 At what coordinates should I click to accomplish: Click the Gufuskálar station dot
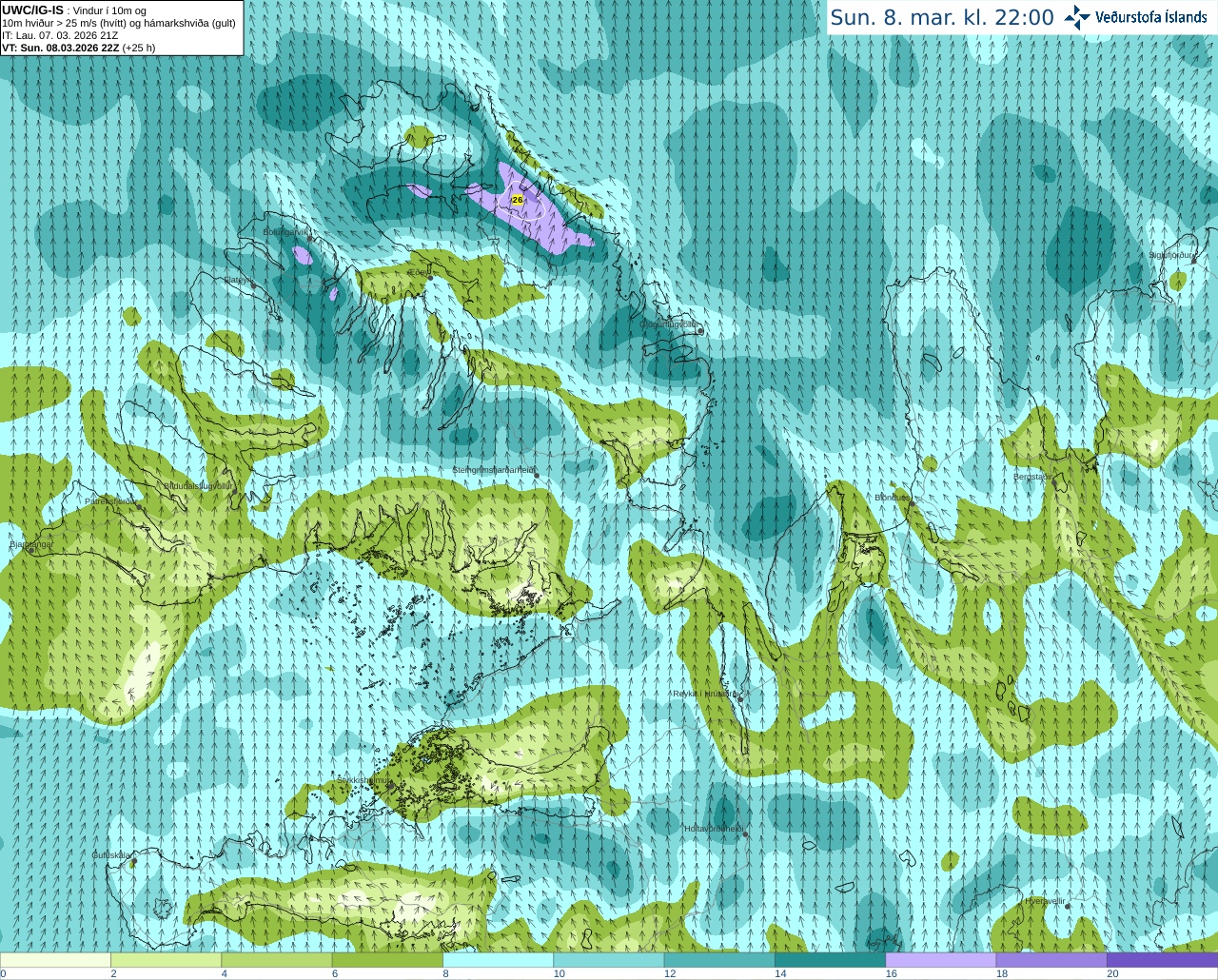pyautogui.click(x=134, y=862)
